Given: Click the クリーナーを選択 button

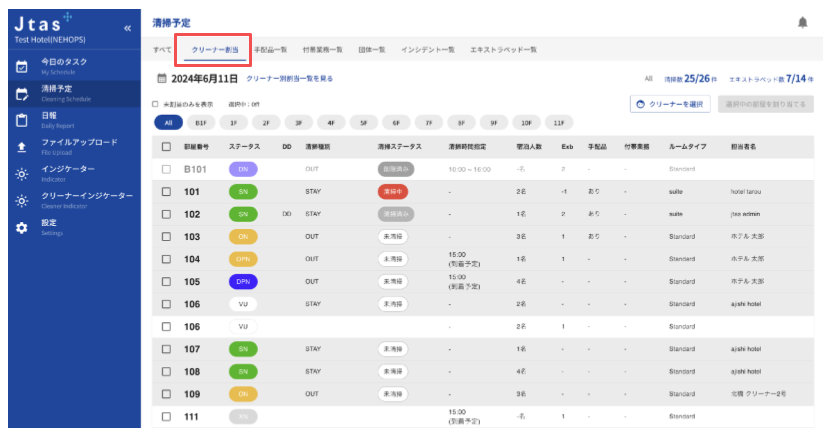Looking at the screenshot, I should point(669,104).
